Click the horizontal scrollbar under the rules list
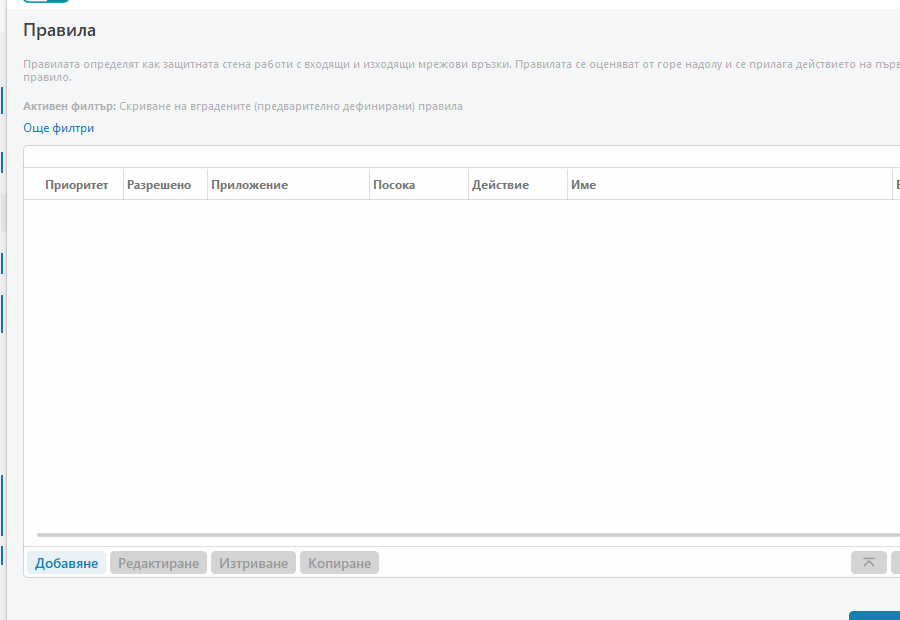900x620 pixels. coord(460,535)
